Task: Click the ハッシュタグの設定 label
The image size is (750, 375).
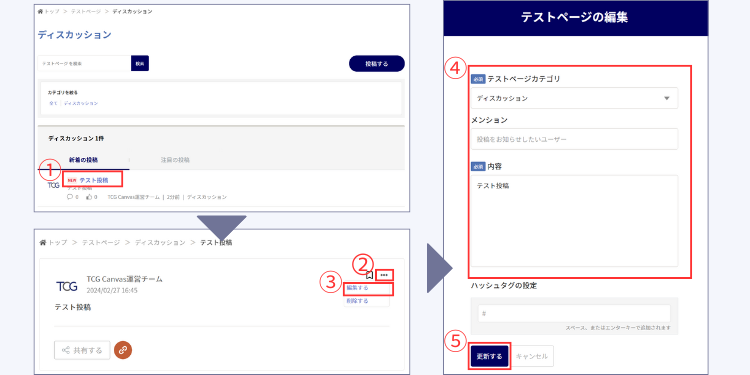Action: [x=504, y=286]
